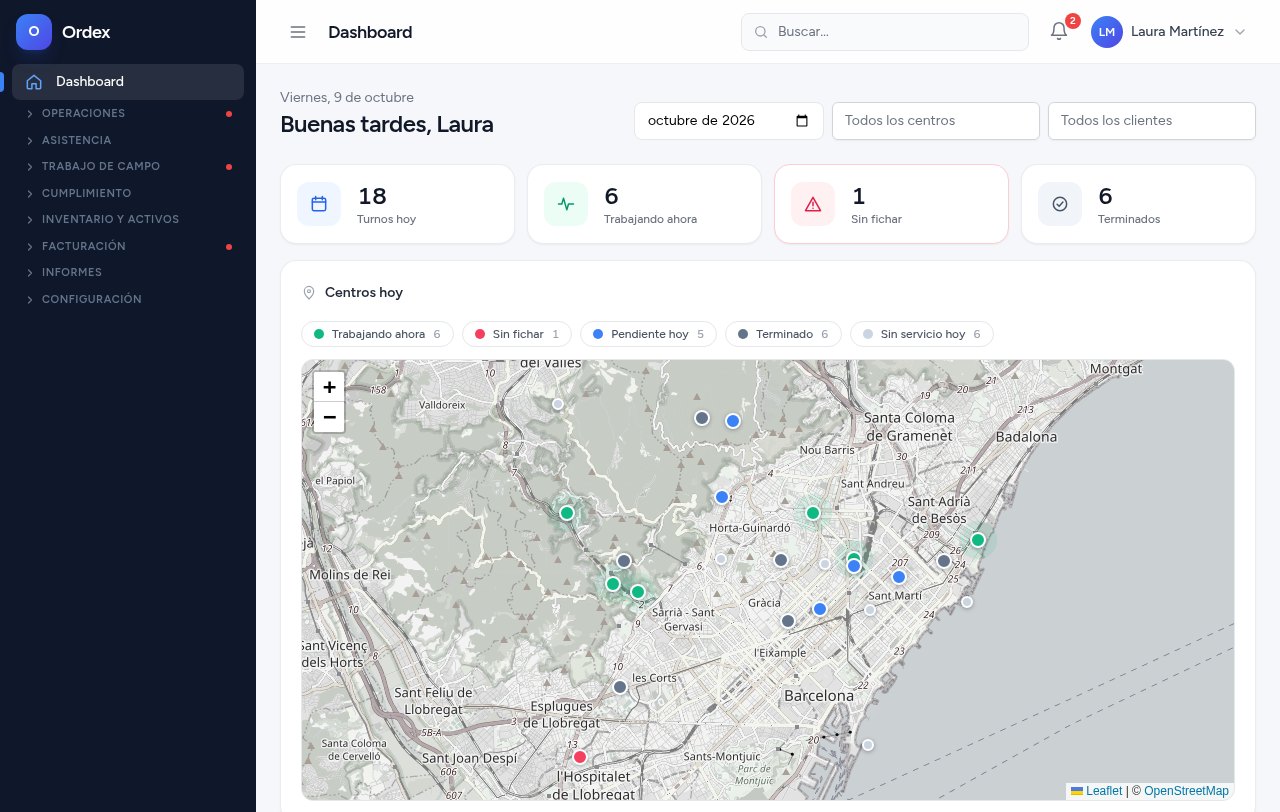1280x812 pixels.
Task: Expand the Trabajo de campo section
Action: click(x=128, y=166)
